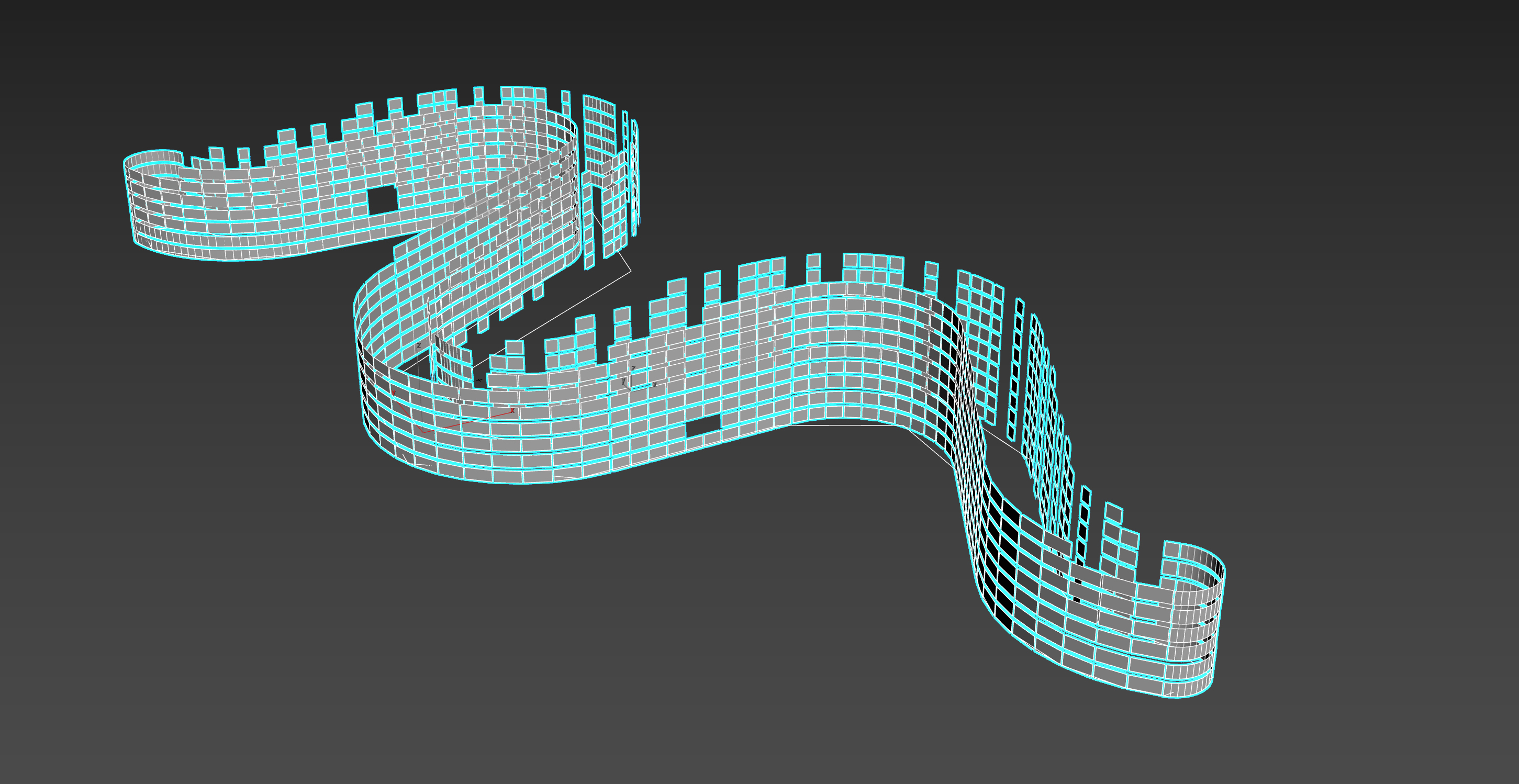Viewport: 1519px width, 784px height.
Task: Select the lone raised panel atop upper ribbon
Action: (x=478, y=94)
